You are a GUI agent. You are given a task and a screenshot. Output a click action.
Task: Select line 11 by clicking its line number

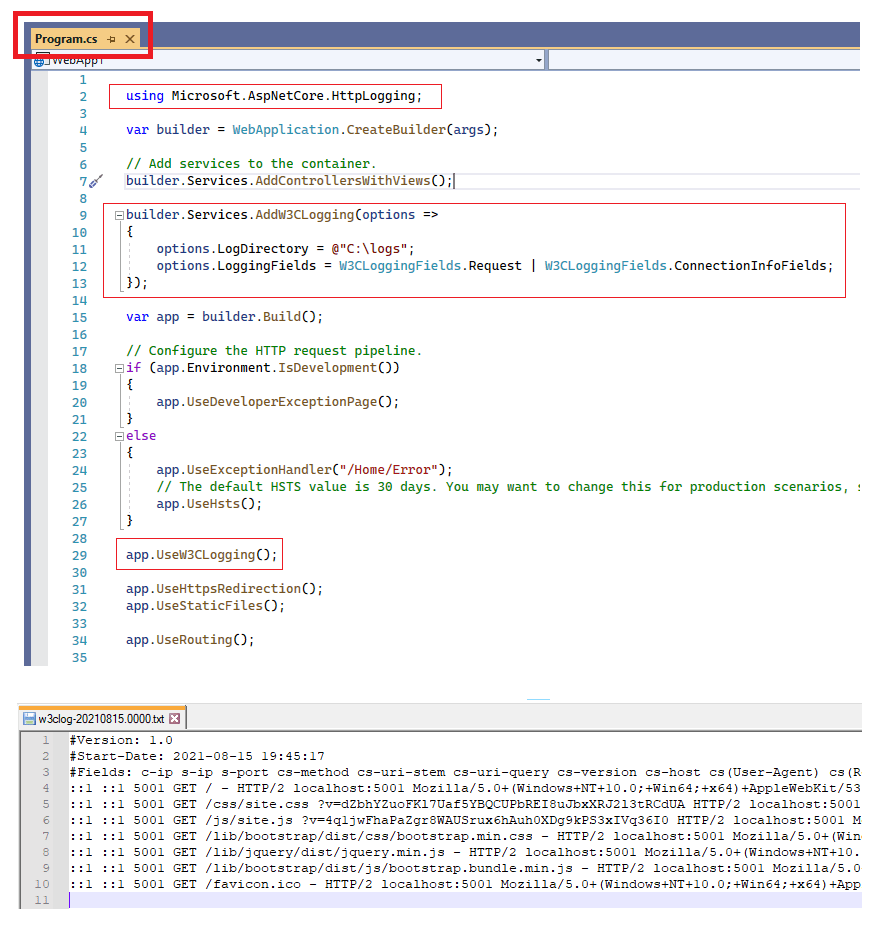78,248
